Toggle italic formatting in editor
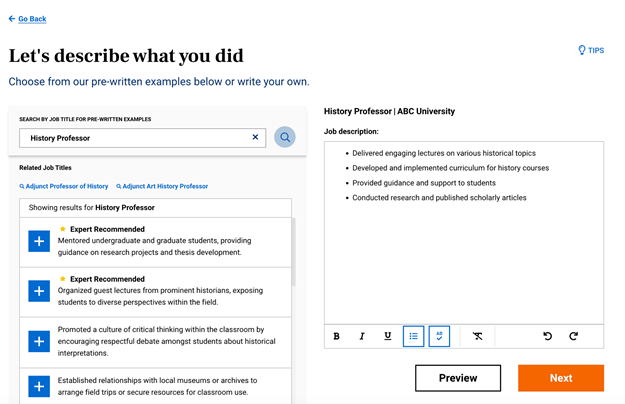This screenshot has width=625, height=404. [x=362, y=337]
